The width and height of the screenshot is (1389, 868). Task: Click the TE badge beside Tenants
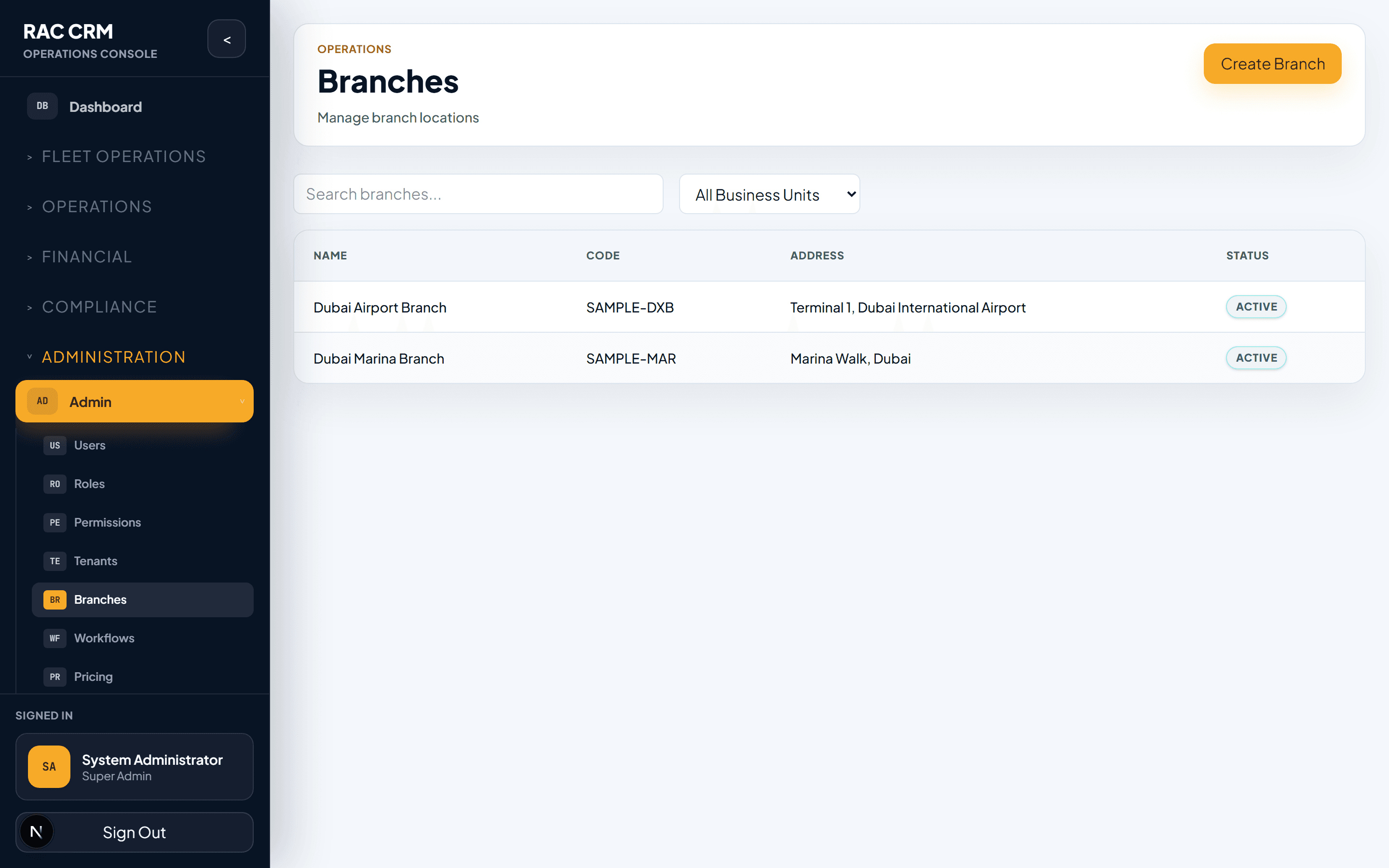click(54, 561)
